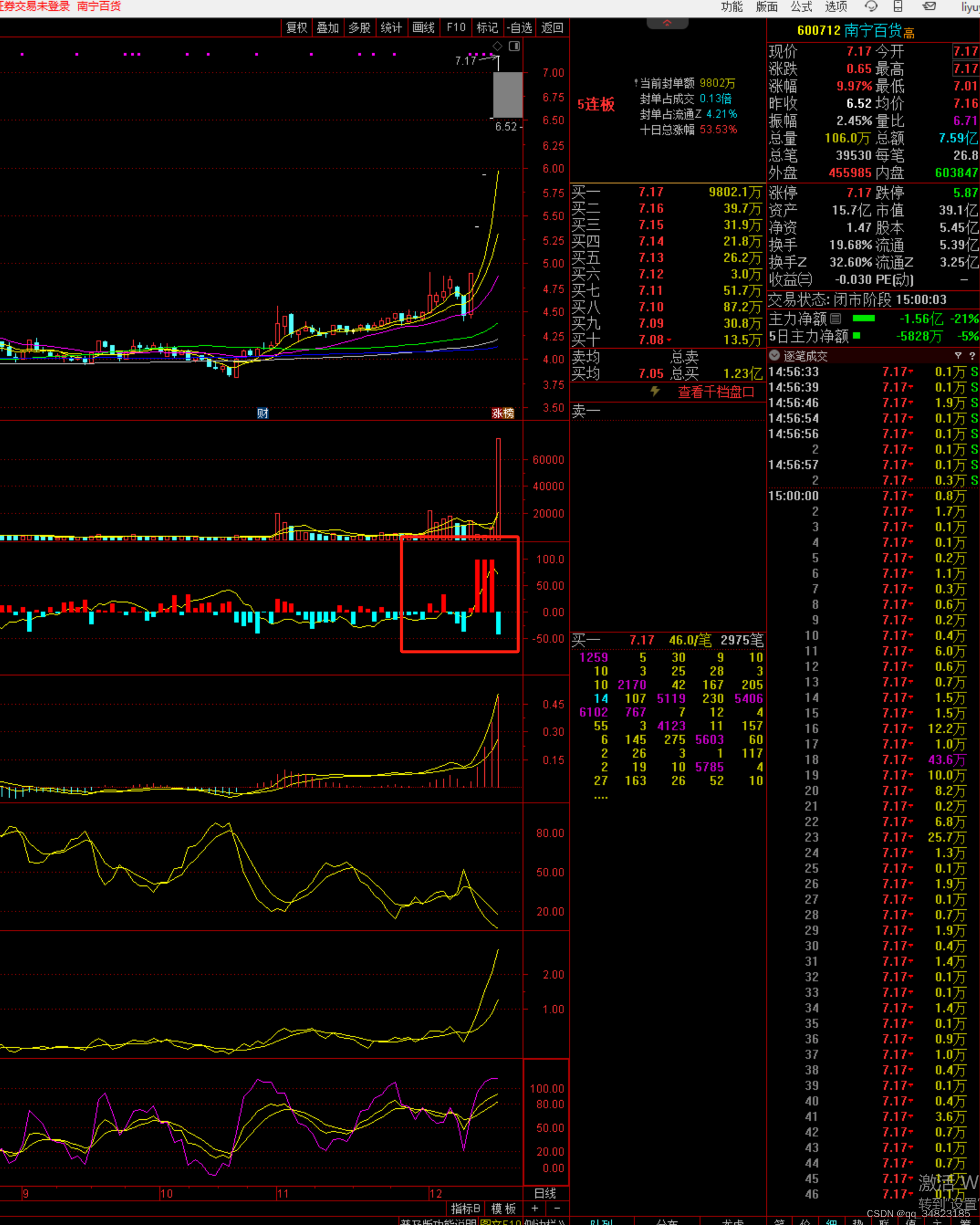Click the 涨停 7.17 value
980x1225 pixels.
point(858,193)
